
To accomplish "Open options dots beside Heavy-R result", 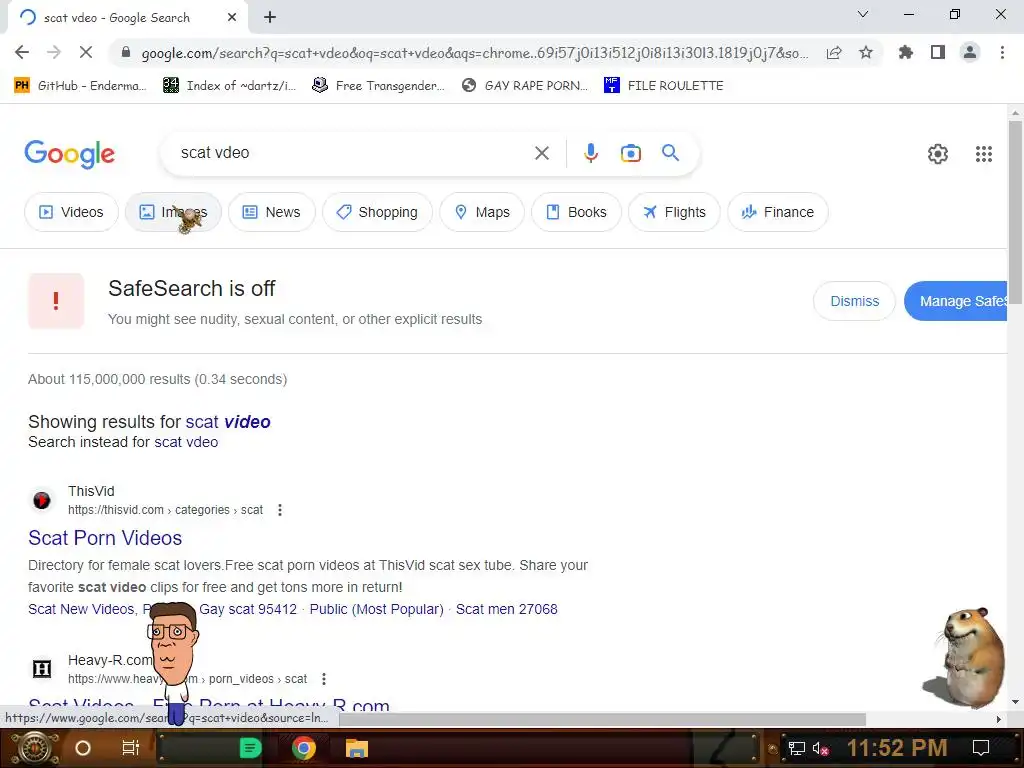I will [324, 679].
